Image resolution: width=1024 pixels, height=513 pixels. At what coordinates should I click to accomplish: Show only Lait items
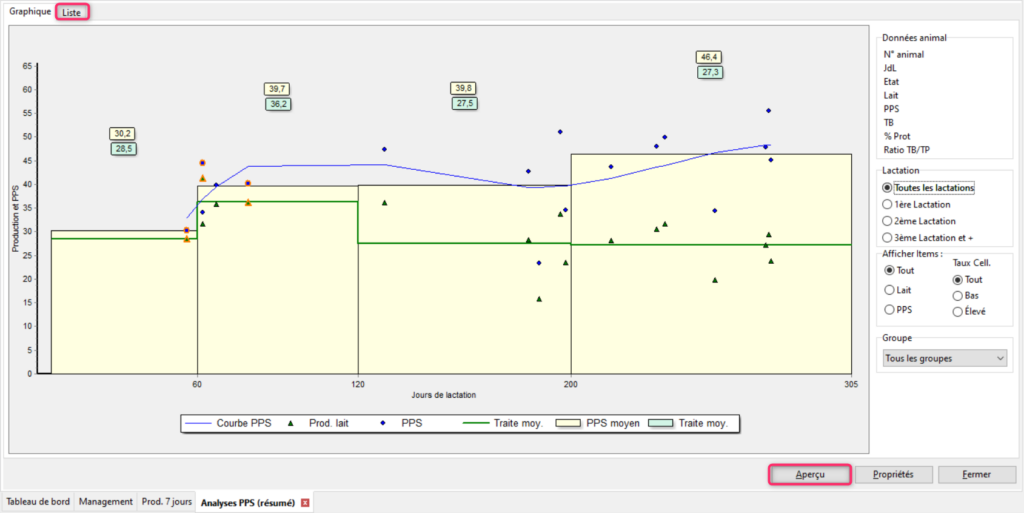(890, 289)
